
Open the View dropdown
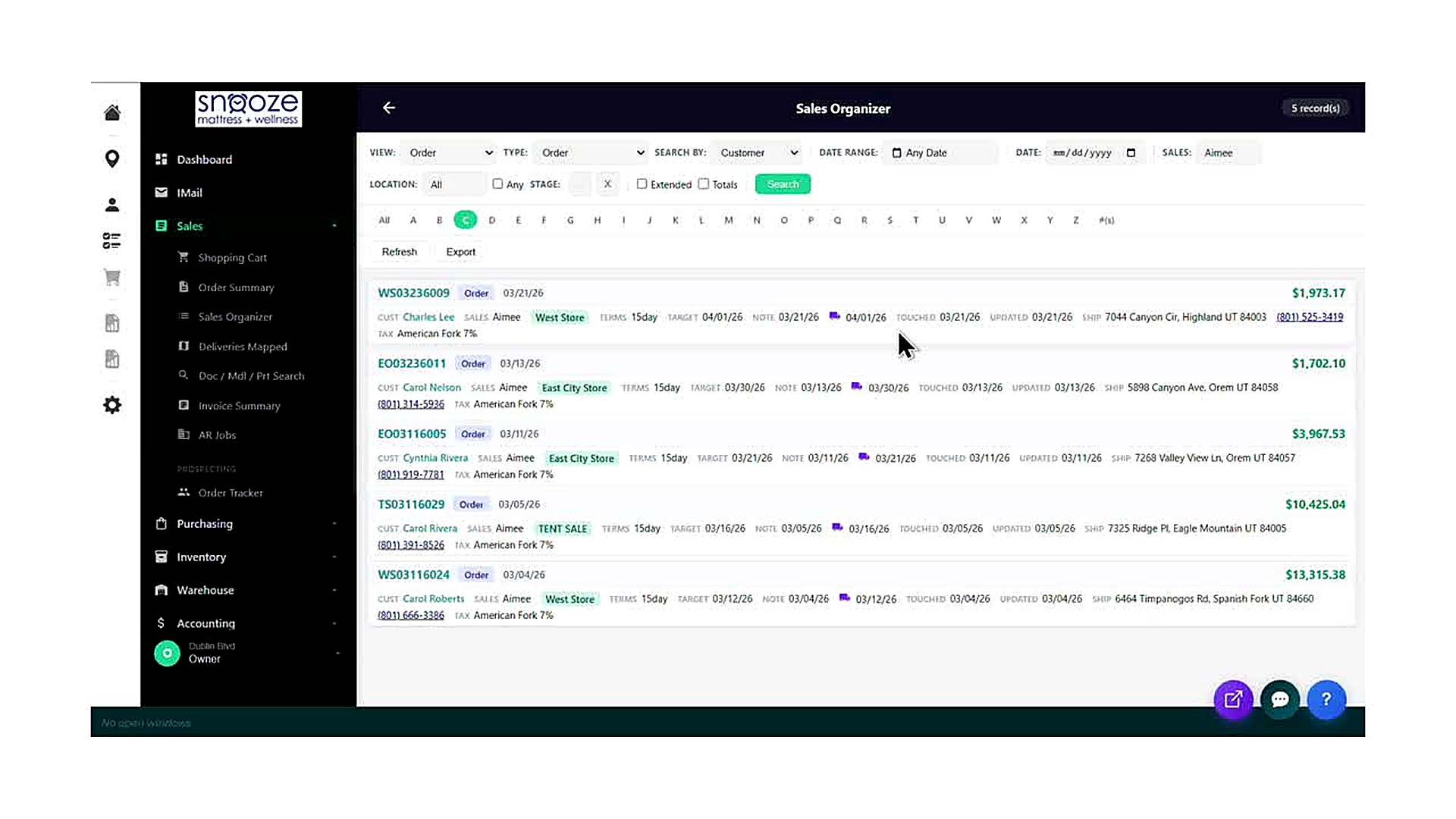(x=449, y=152)
